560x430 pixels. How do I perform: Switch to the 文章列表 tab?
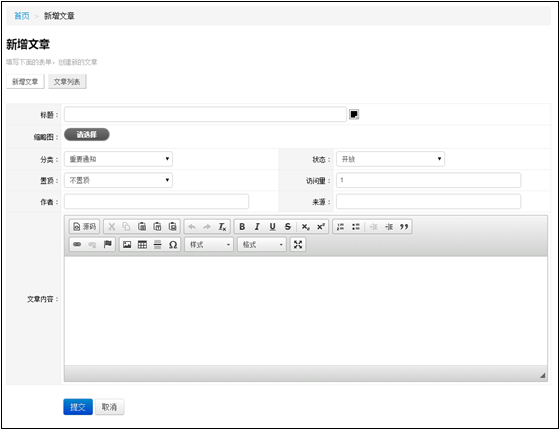[x=67, y=82]
